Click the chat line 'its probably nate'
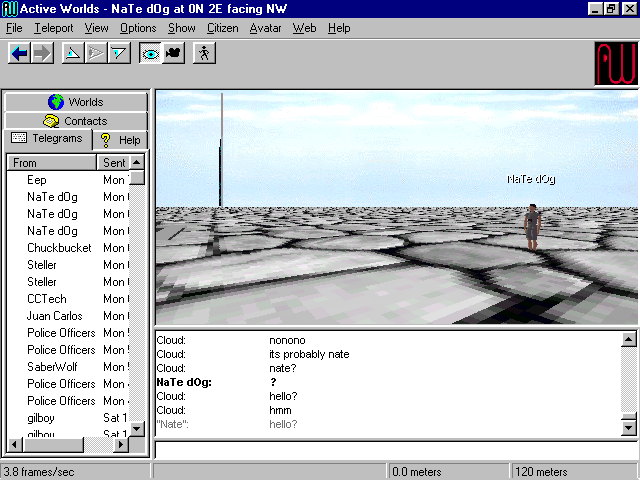The image size is (640, 480). click(309, 354)
